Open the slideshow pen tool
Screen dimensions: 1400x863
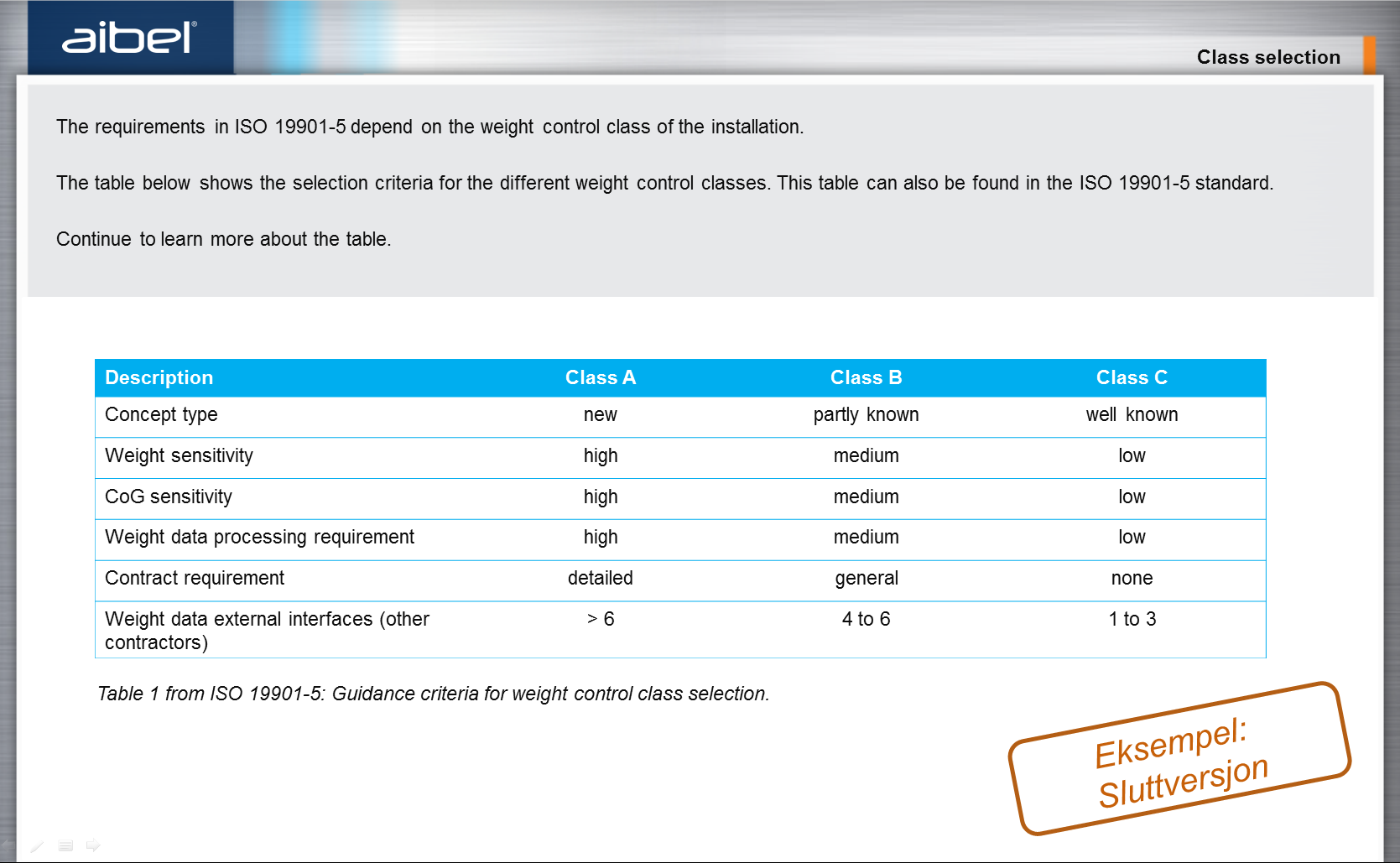coord(37,846)
